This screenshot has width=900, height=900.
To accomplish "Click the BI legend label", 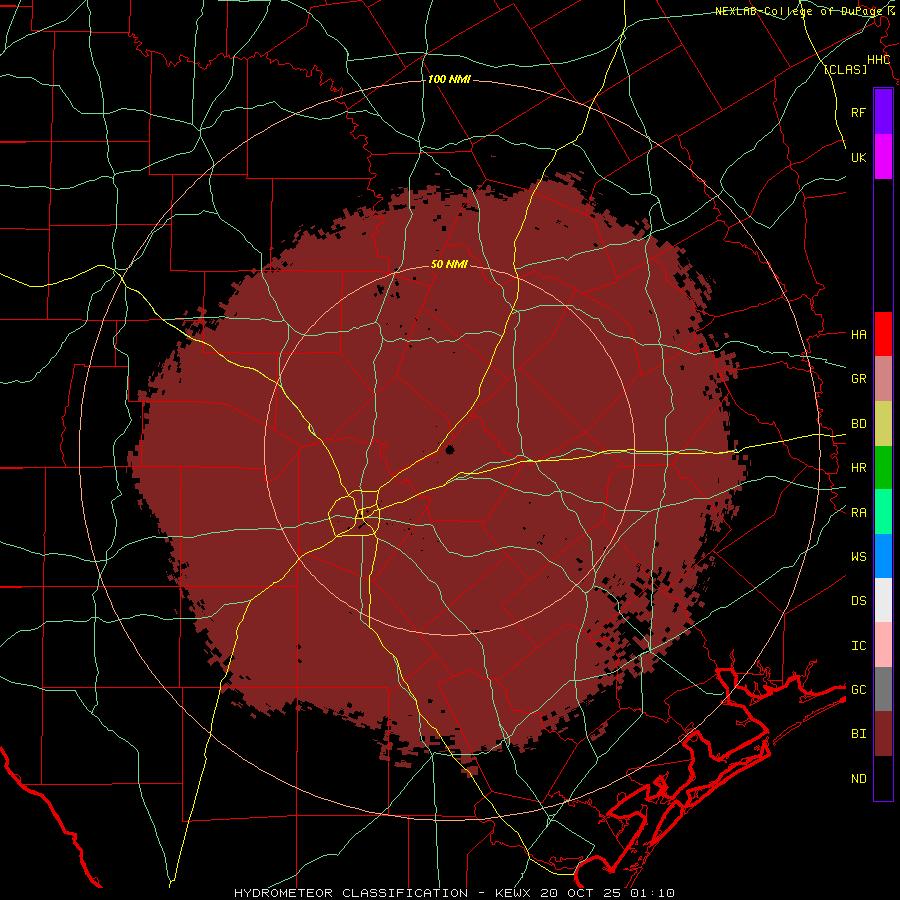I will click(858, 734).
